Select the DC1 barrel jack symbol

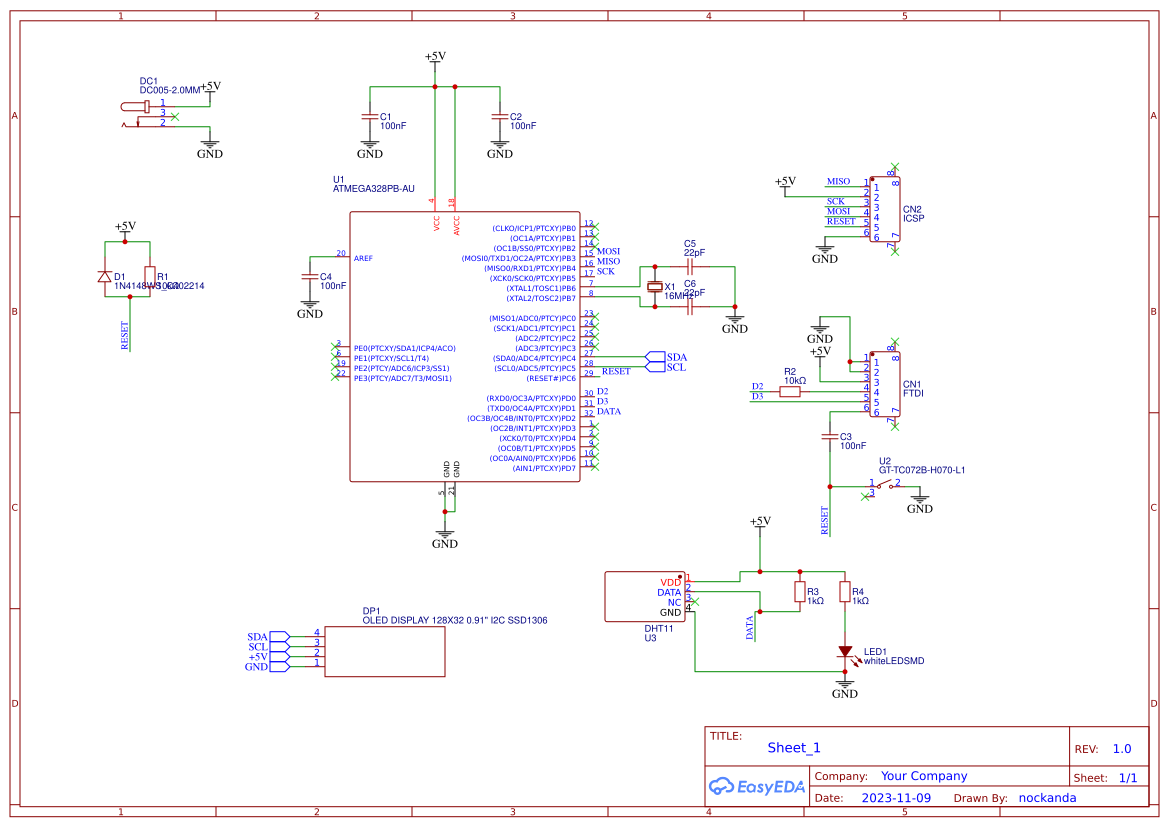click(x=149, y=114)
